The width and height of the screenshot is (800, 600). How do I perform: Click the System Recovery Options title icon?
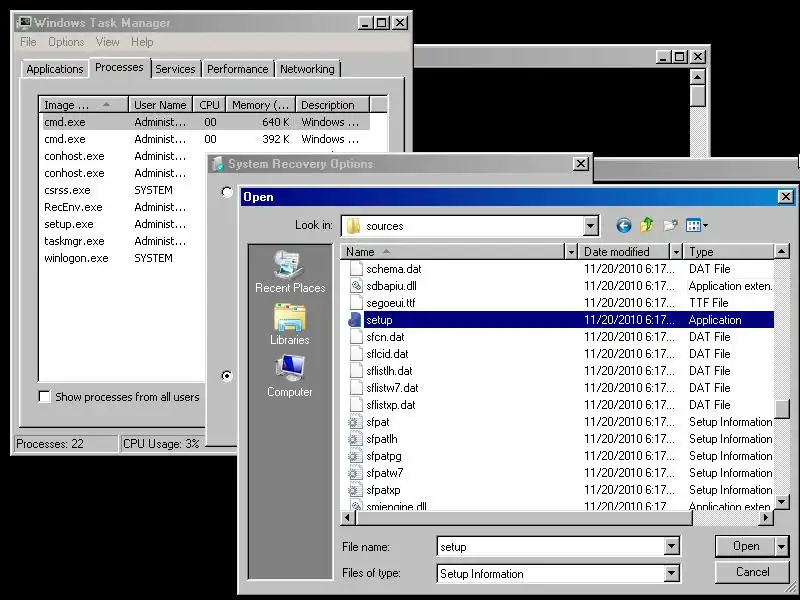pos(218,164)
